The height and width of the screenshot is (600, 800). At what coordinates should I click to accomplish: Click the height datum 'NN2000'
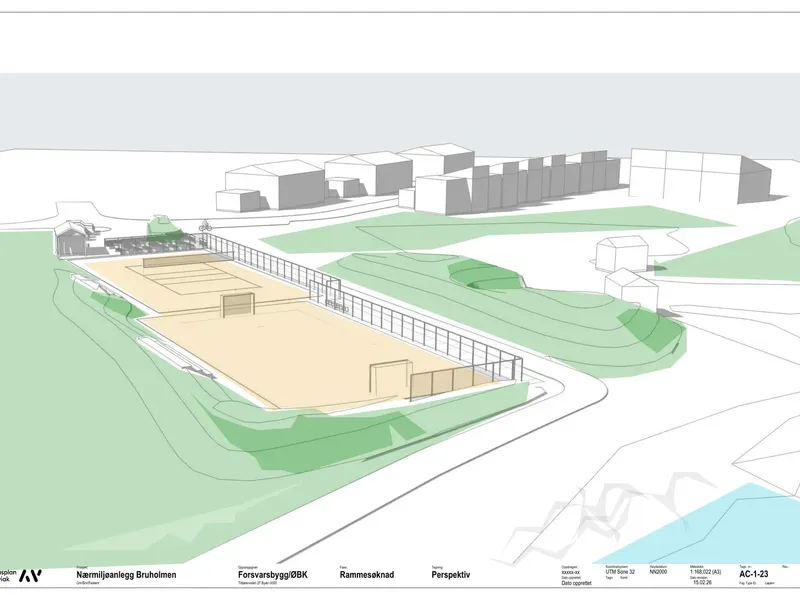pos(658,572)
